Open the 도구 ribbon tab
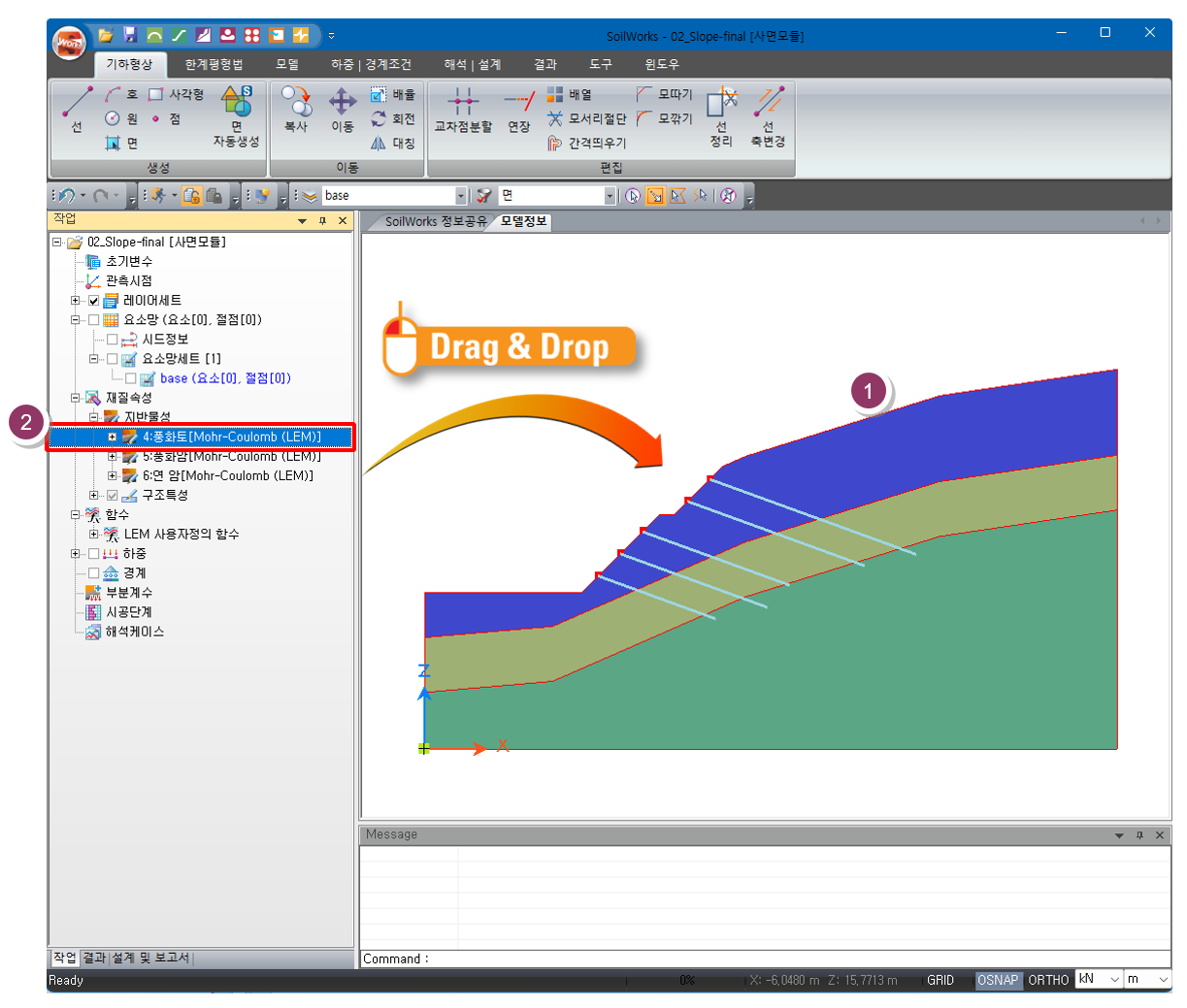This screenshot has width=1187, height=1008. click(601, 64)
